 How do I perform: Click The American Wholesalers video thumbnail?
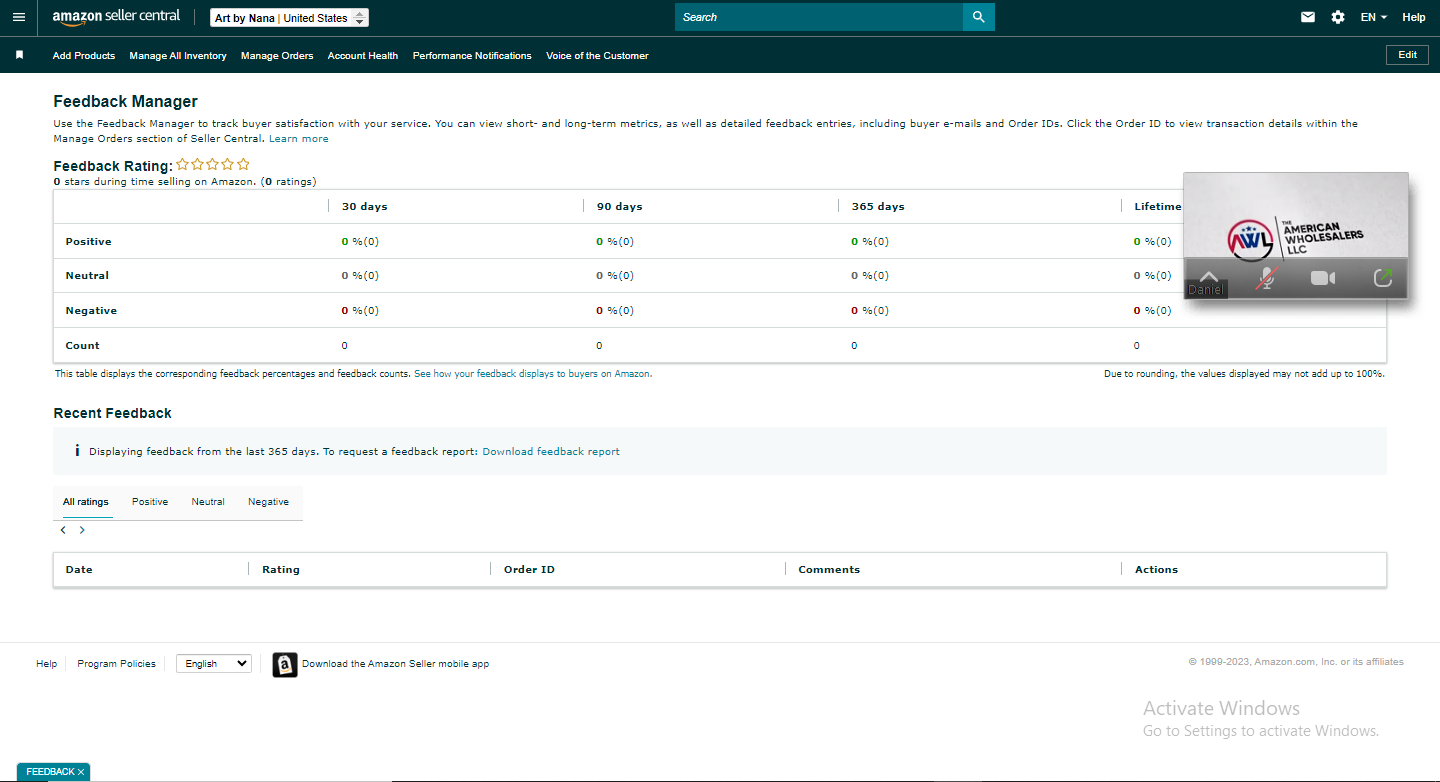[x=1296, y=235]
